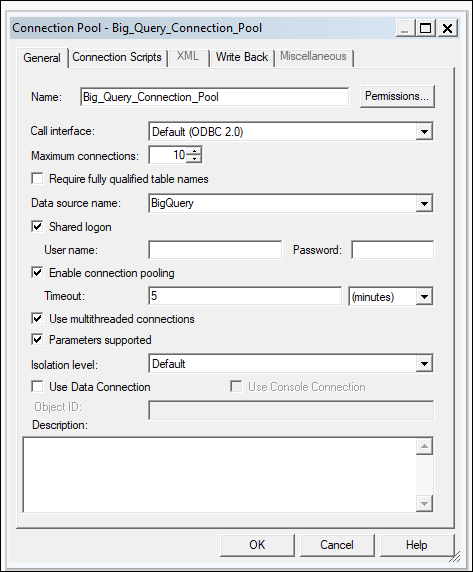Cancel the Connection Pool dialog

point(337,545)
